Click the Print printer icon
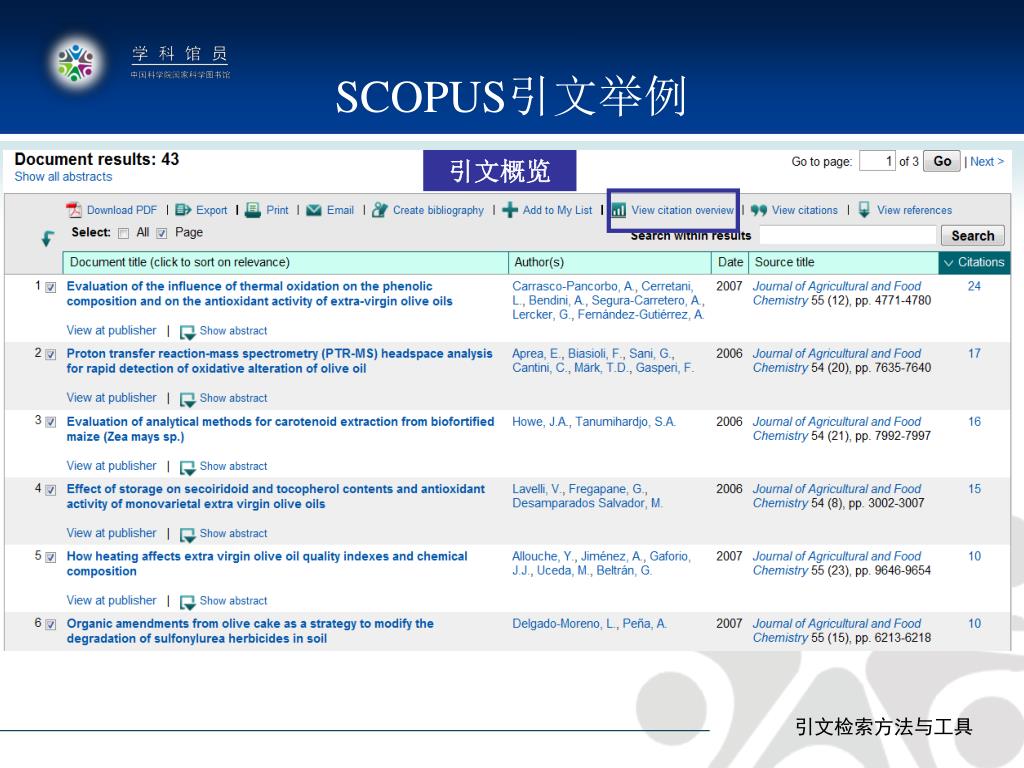The height and width of the screenshot is (768, 1024). (x=253, y=210)
